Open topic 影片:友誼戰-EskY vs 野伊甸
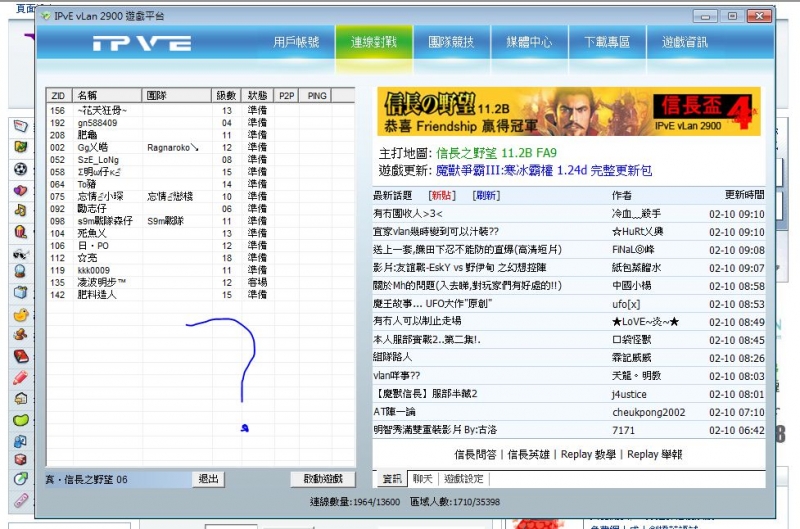 point(569,268)
